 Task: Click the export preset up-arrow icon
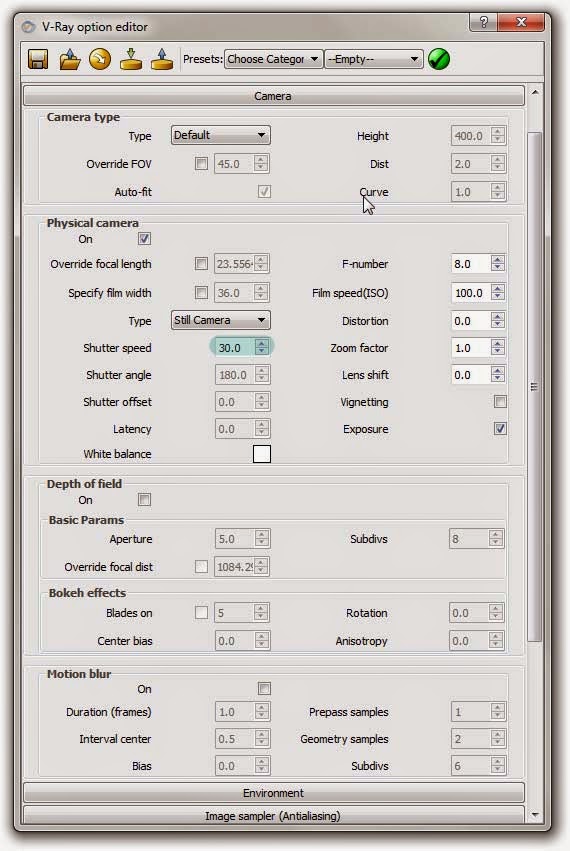point(162,59)
